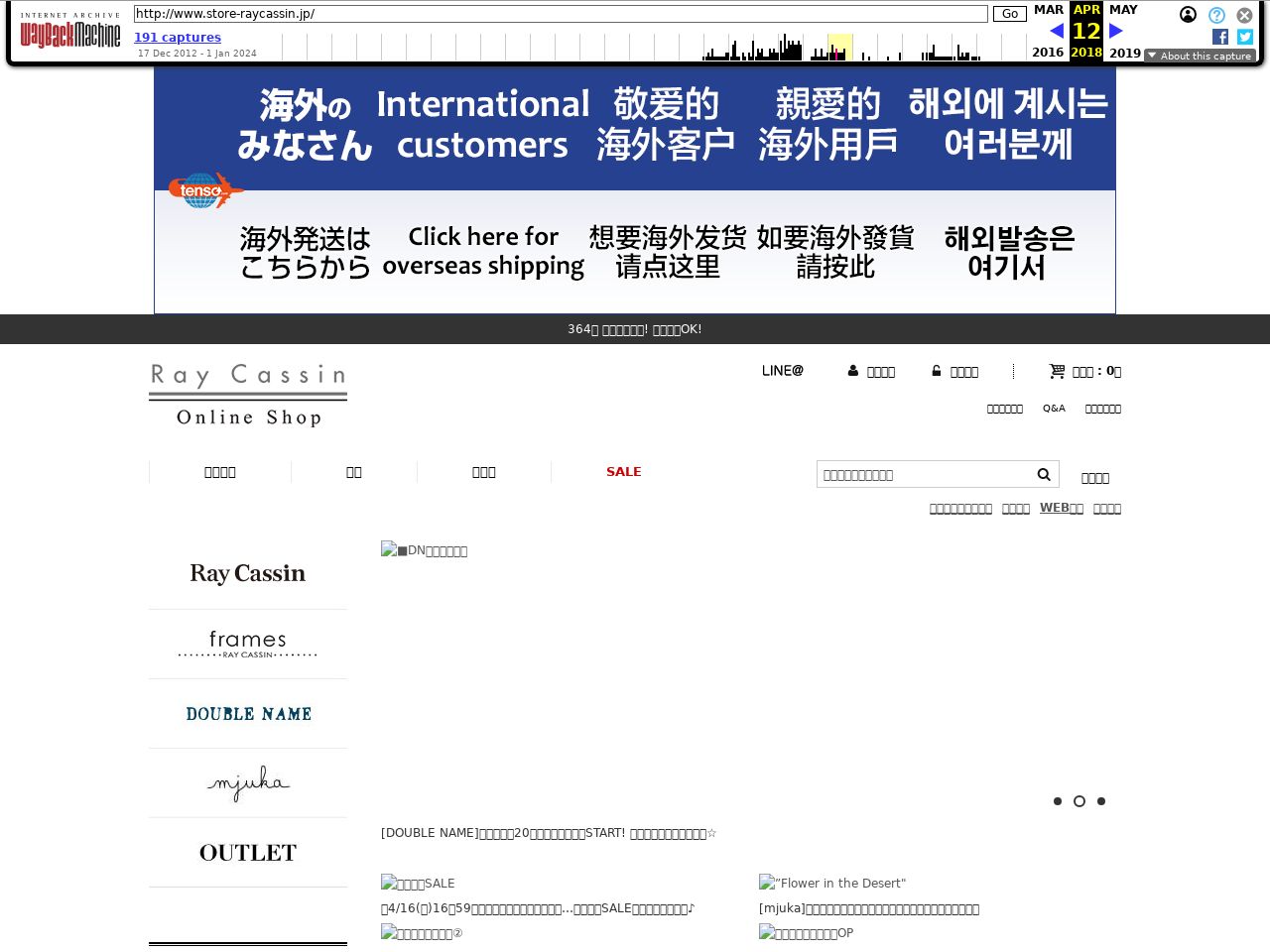
Task: Click the orange tenso logo
Action: tap(205, 190)
